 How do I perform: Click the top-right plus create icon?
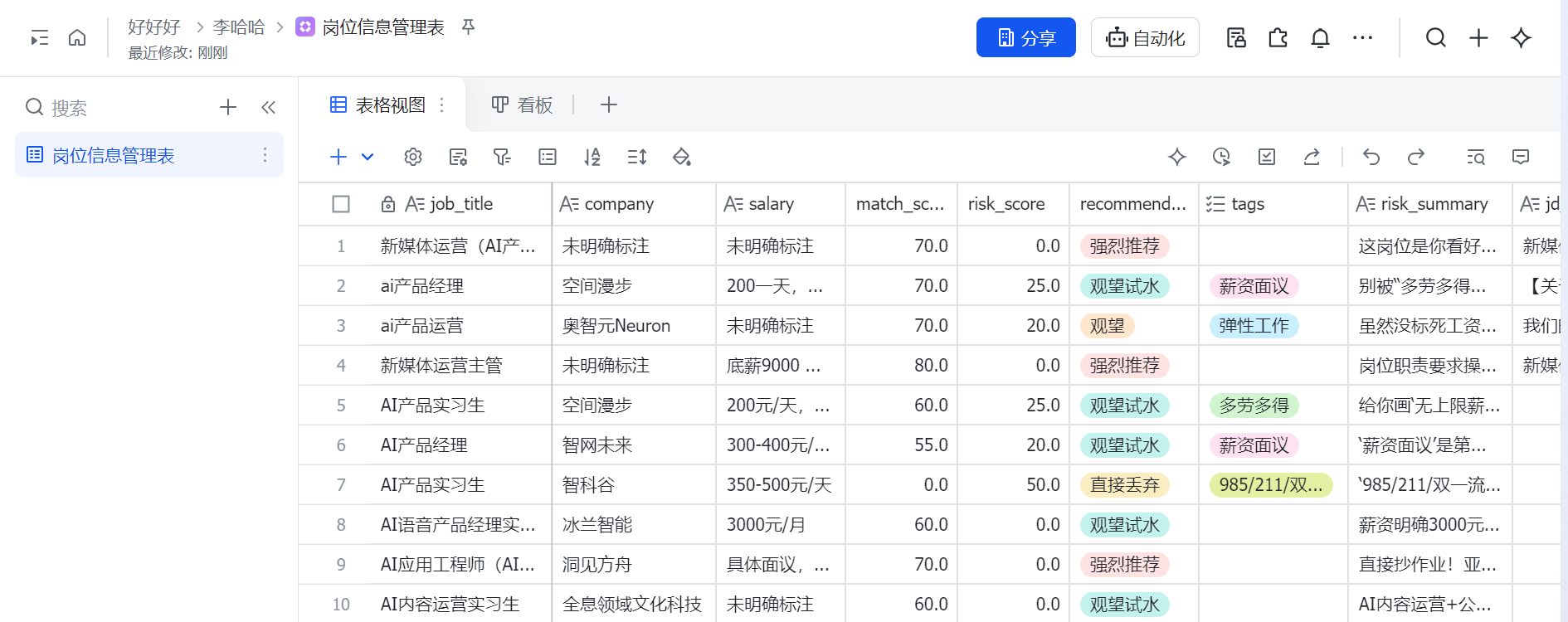pyautogui.click(x=1478, y=37)
